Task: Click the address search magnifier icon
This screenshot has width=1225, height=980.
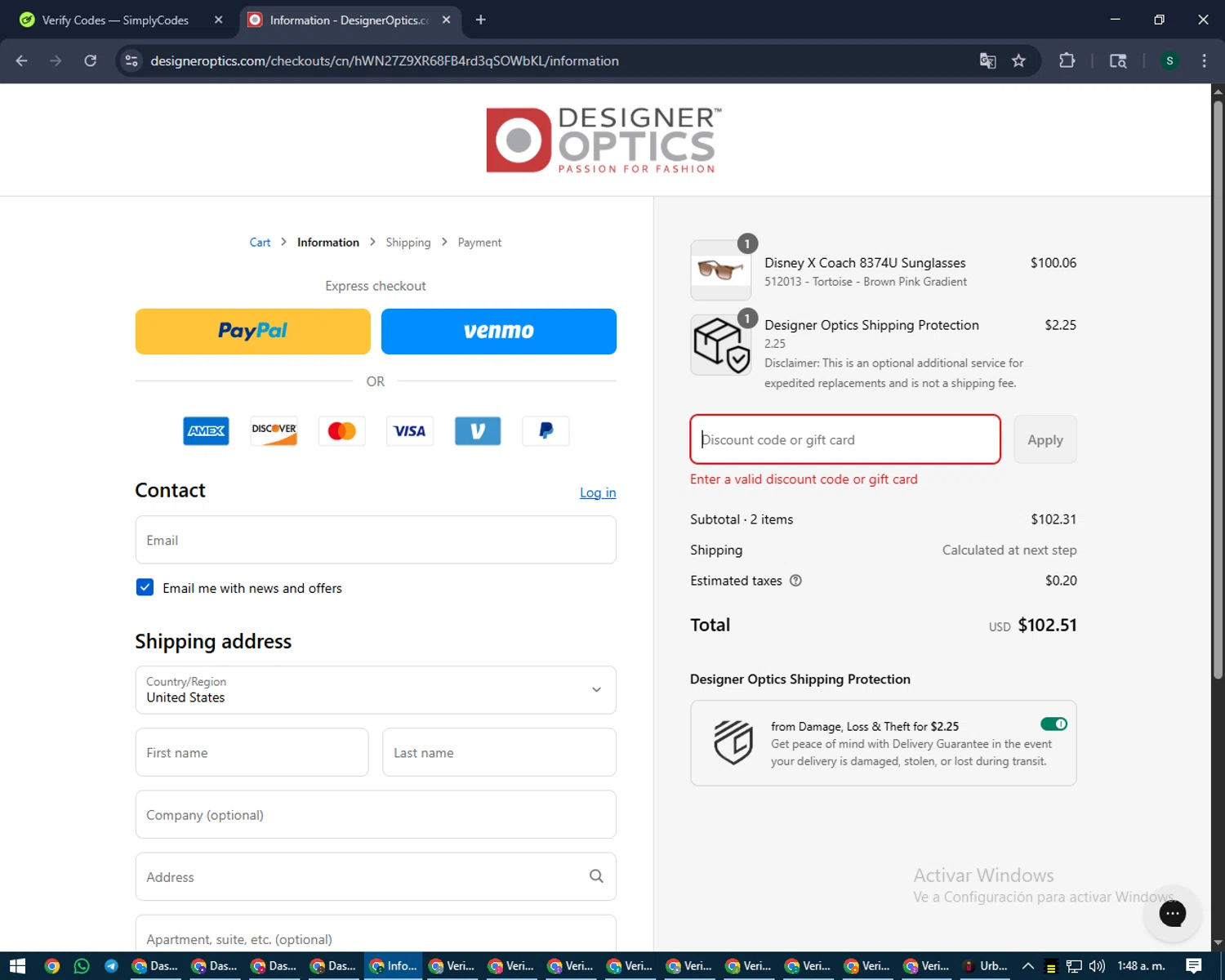Action: [x=596, y=876]
